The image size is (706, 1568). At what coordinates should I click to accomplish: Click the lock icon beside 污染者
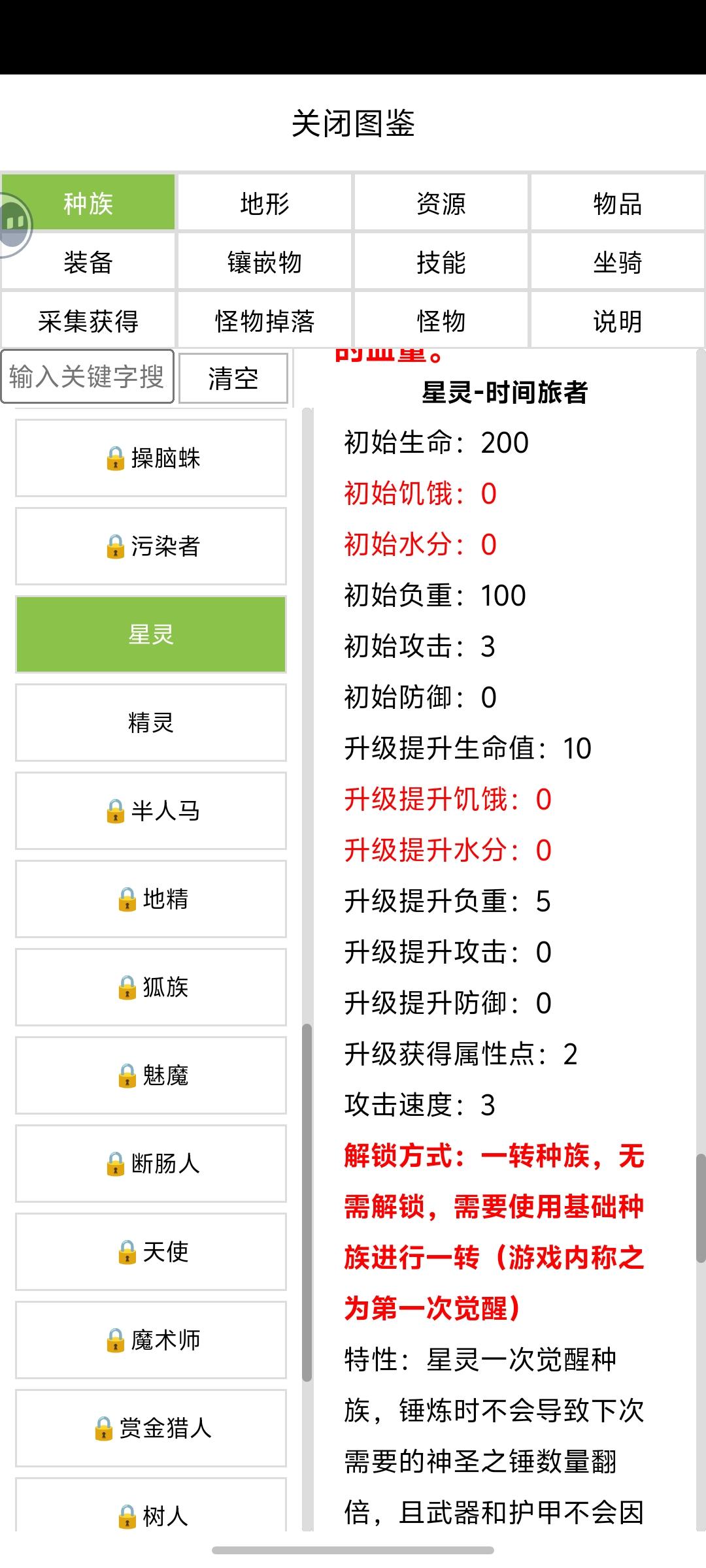tap(115, 547)
